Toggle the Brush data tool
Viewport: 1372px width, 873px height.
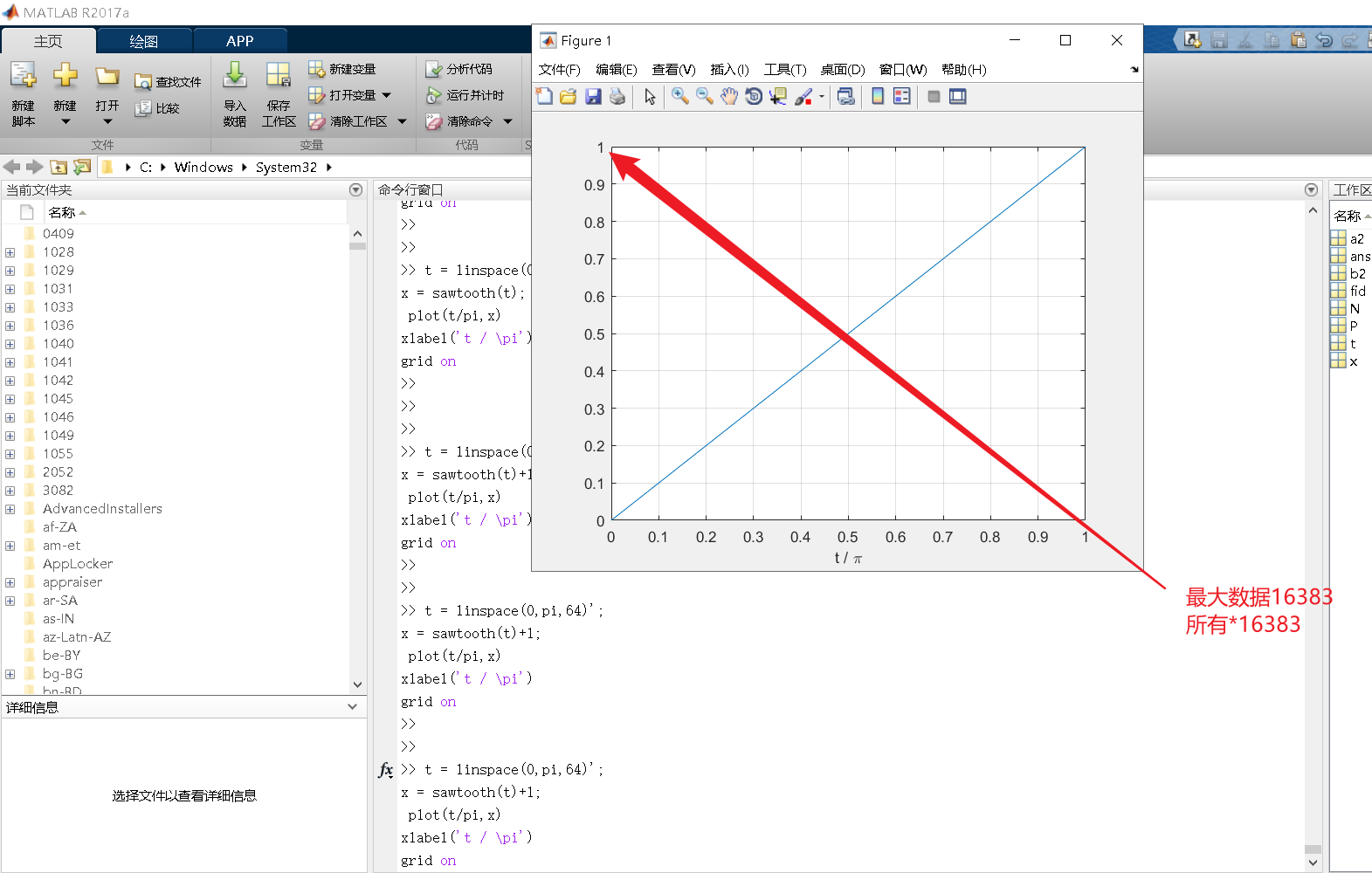803,97
